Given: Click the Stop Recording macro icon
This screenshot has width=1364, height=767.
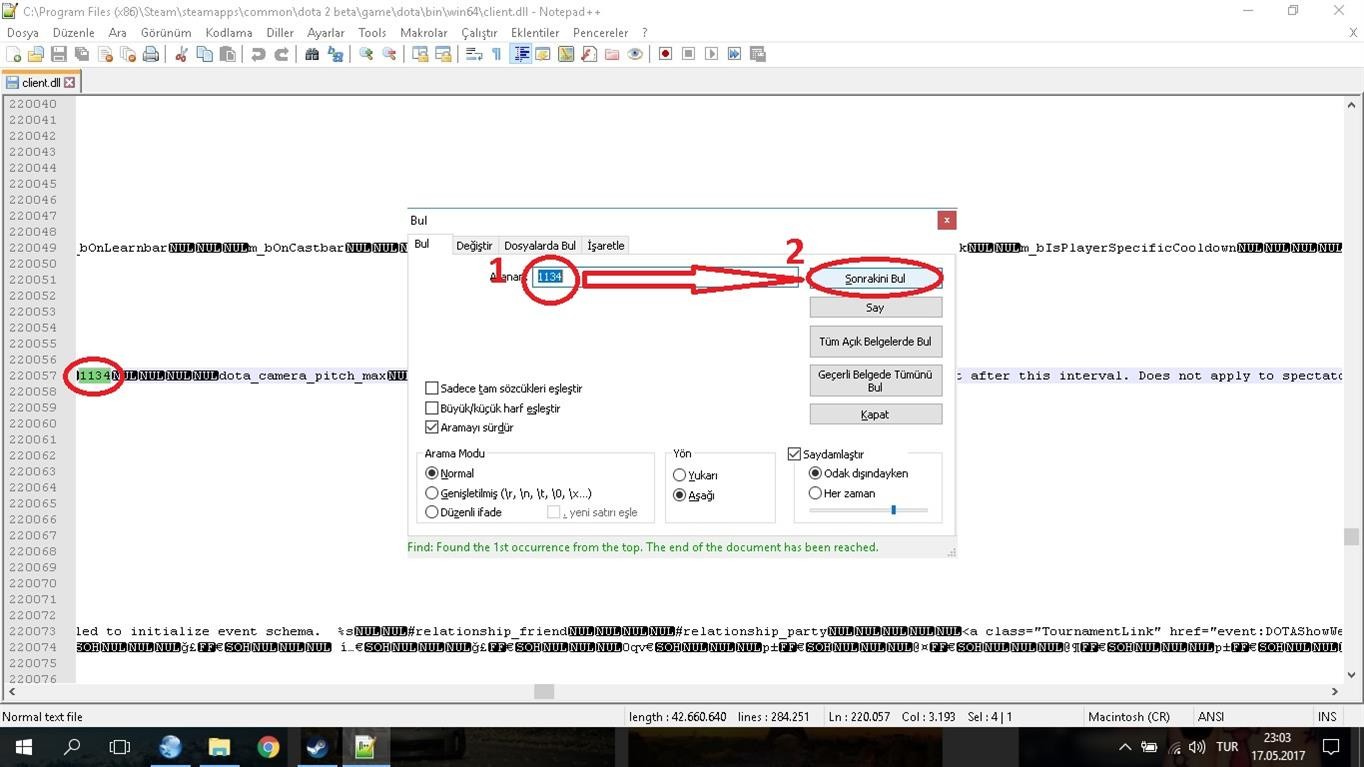Looking at the screenshot, I should 689,54.
